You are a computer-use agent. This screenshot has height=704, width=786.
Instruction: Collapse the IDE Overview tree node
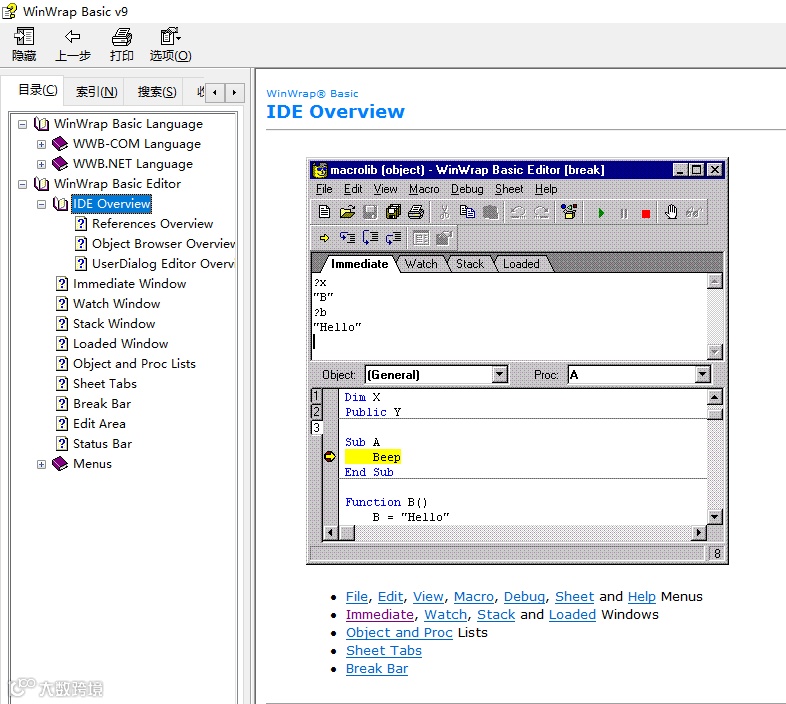point(42,205)
